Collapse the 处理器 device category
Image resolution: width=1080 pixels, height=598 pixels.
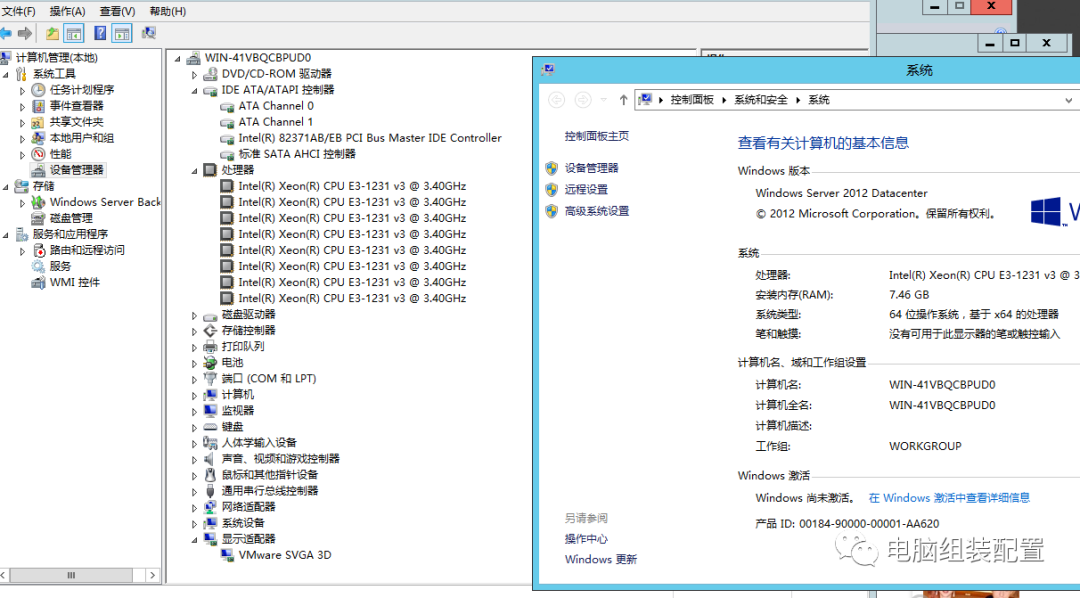tap(193, 170)
